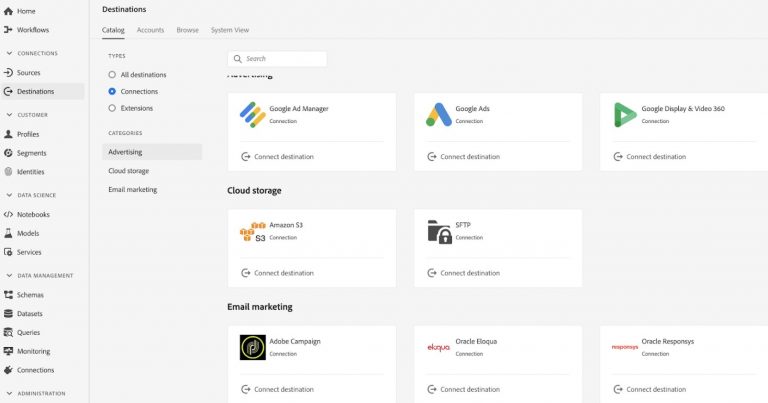Select the Connections type radio button

click(112, 91)
